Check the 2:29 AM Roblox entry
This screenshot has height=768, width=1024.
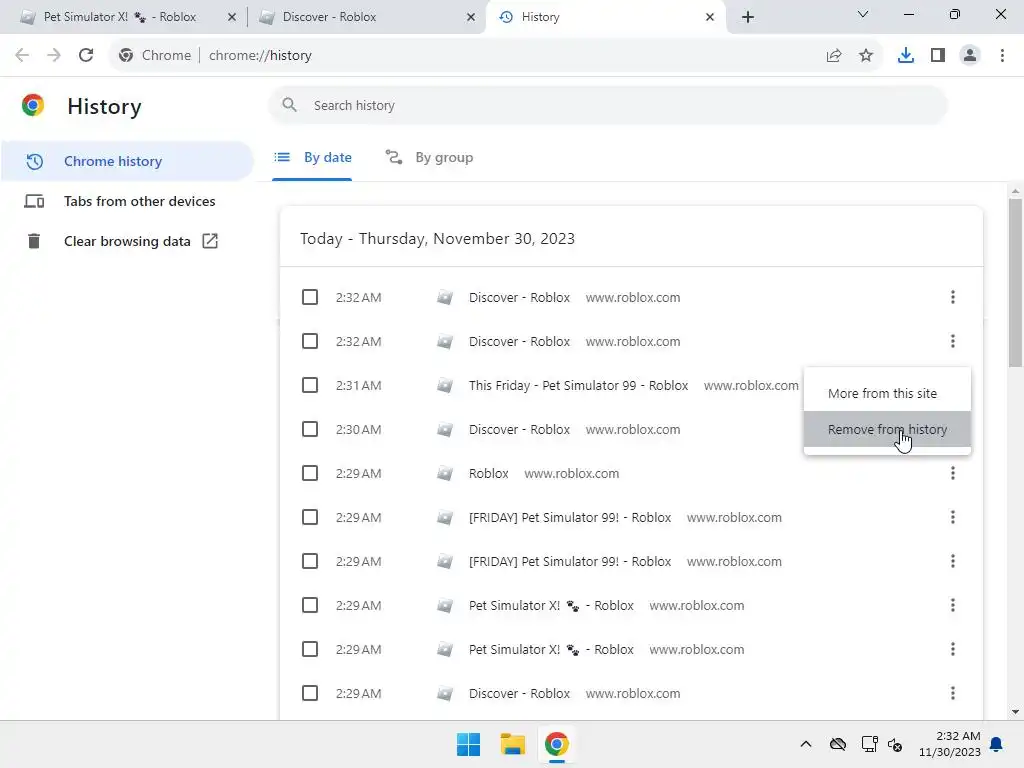pos(310,473)
